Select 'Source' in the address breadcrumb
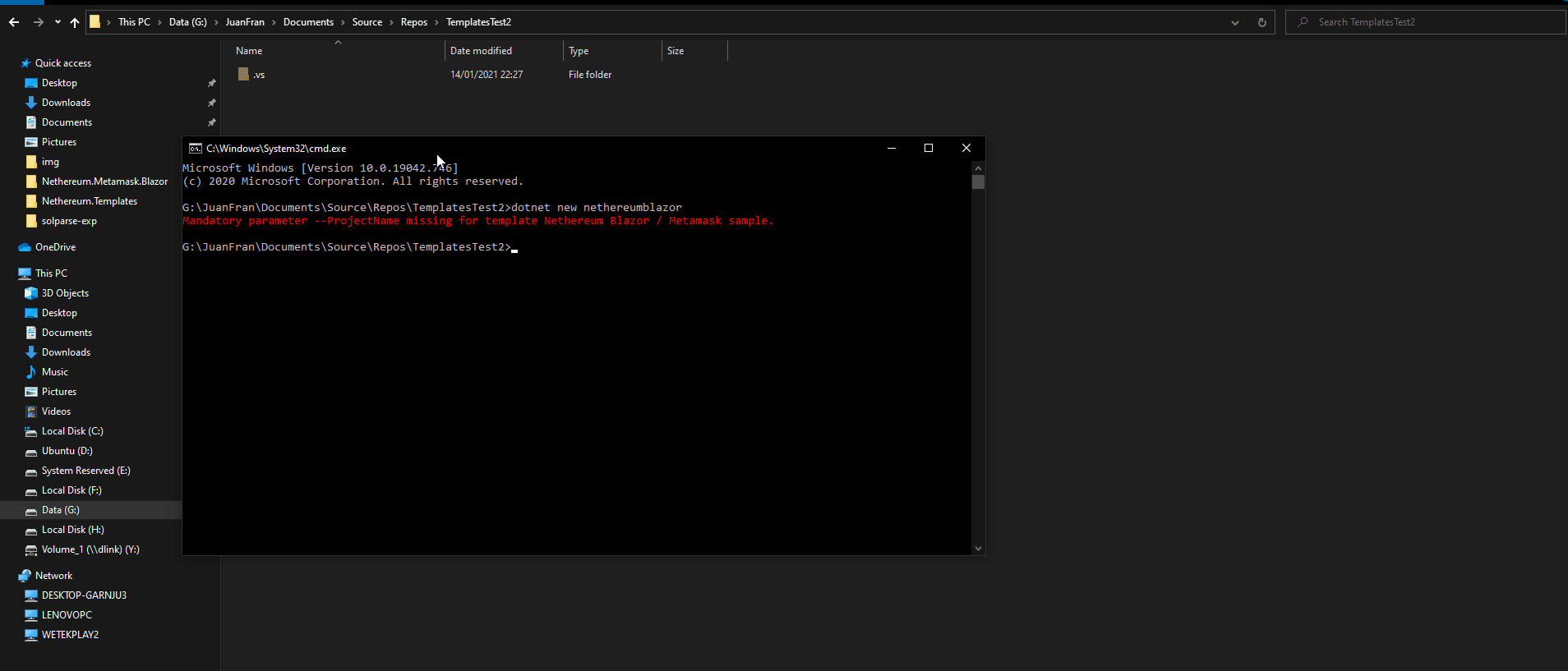Viewport: 1568px width, 671px height. [367, 22]
